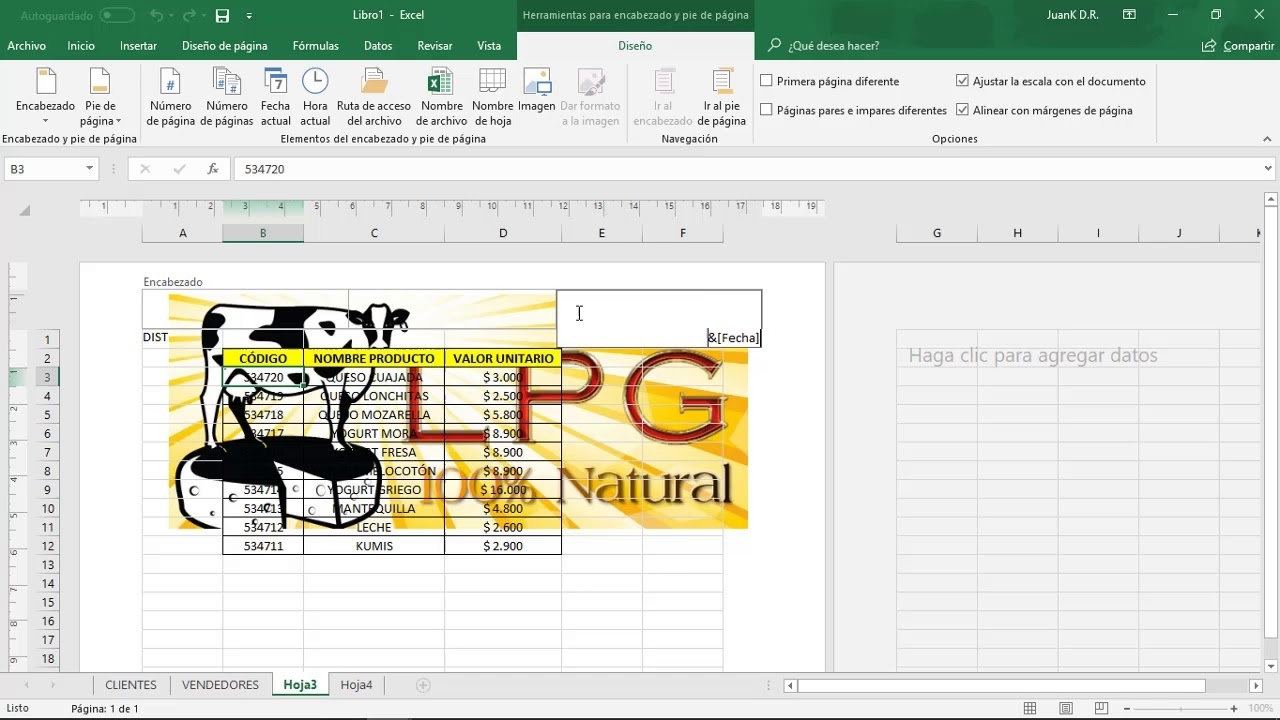The width and height of the screenshot is (1280, 720).
Task: Open the Revisar tab
Action: pos(435,46)
